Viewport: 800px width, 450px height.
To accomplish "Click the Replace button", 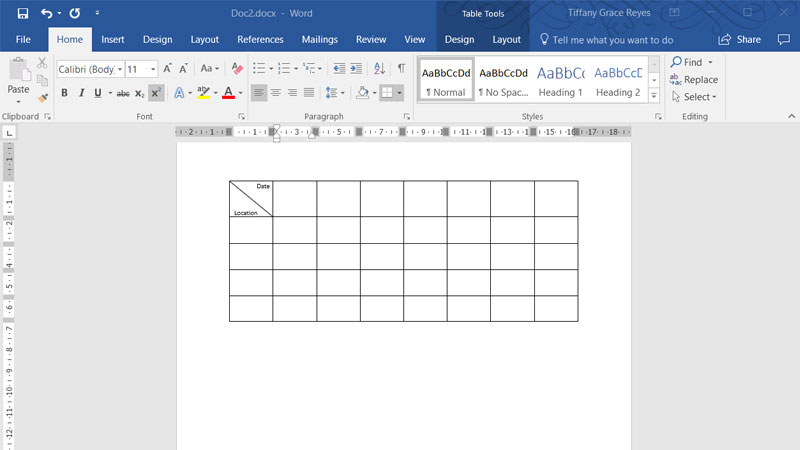I will [x=694, y=80].
